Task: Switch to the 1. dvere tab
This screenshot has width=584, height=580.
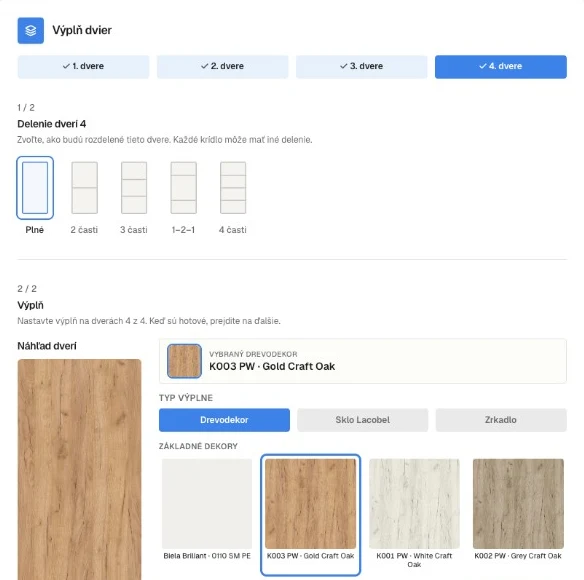Action: coord(83,67)
